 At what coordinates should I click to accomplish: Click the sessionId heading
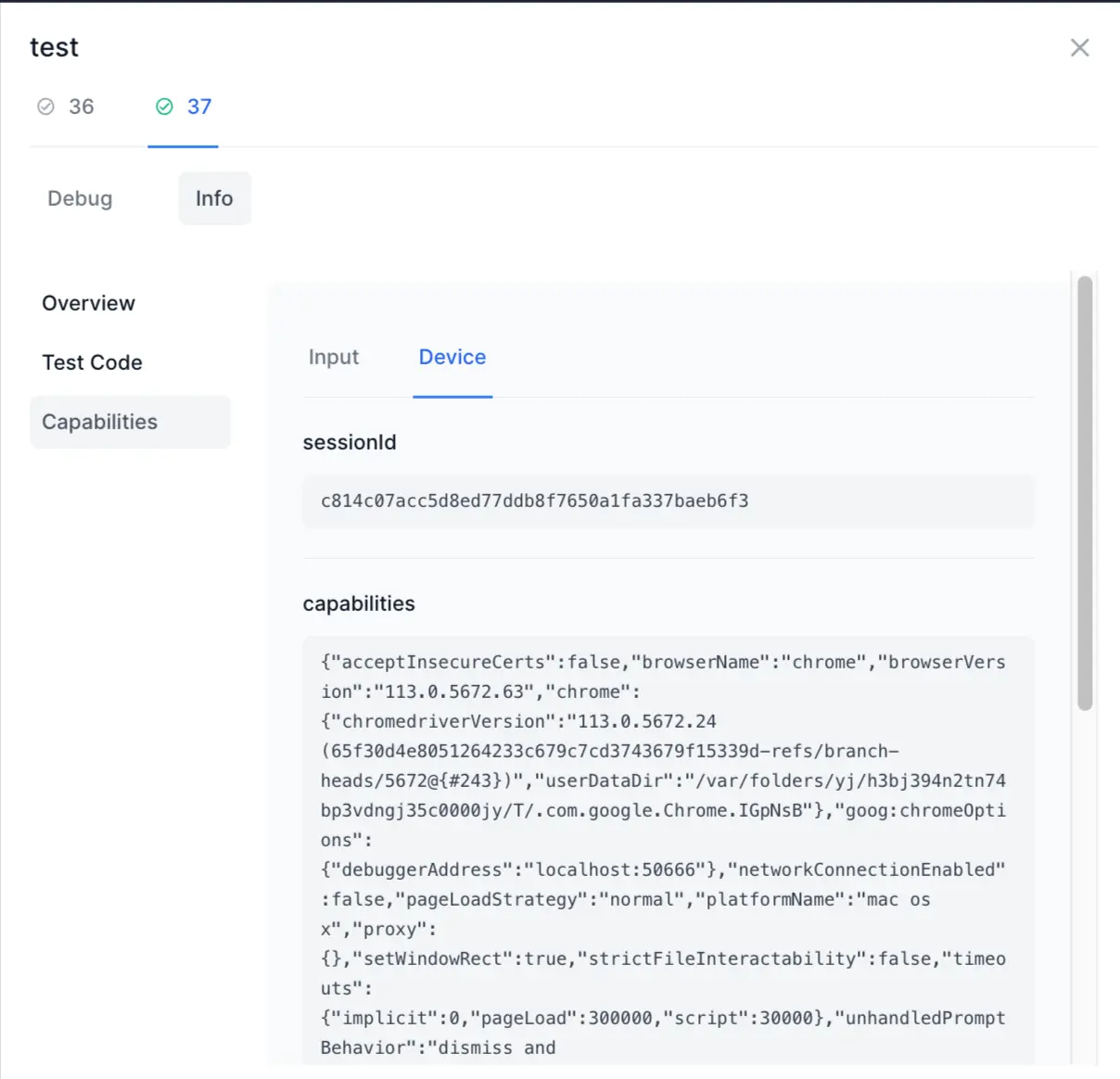pos(349,442)
